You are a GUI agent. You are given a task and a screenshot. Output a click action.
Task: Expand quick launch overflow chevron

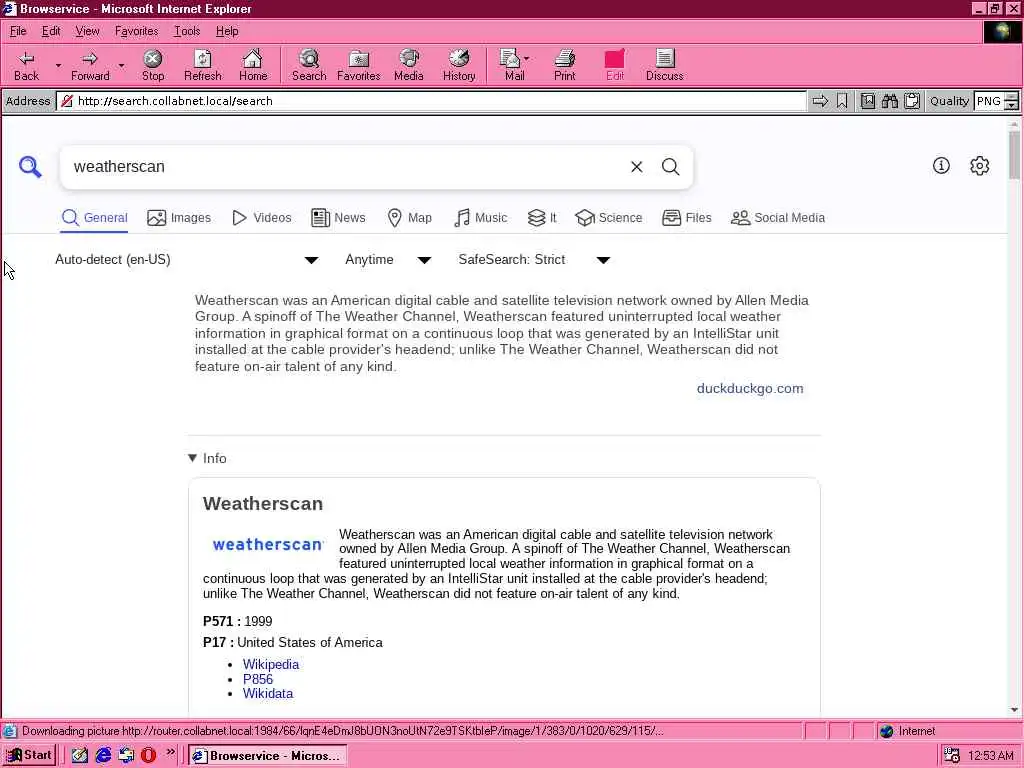pyautogui.click(x=170, y=752)
